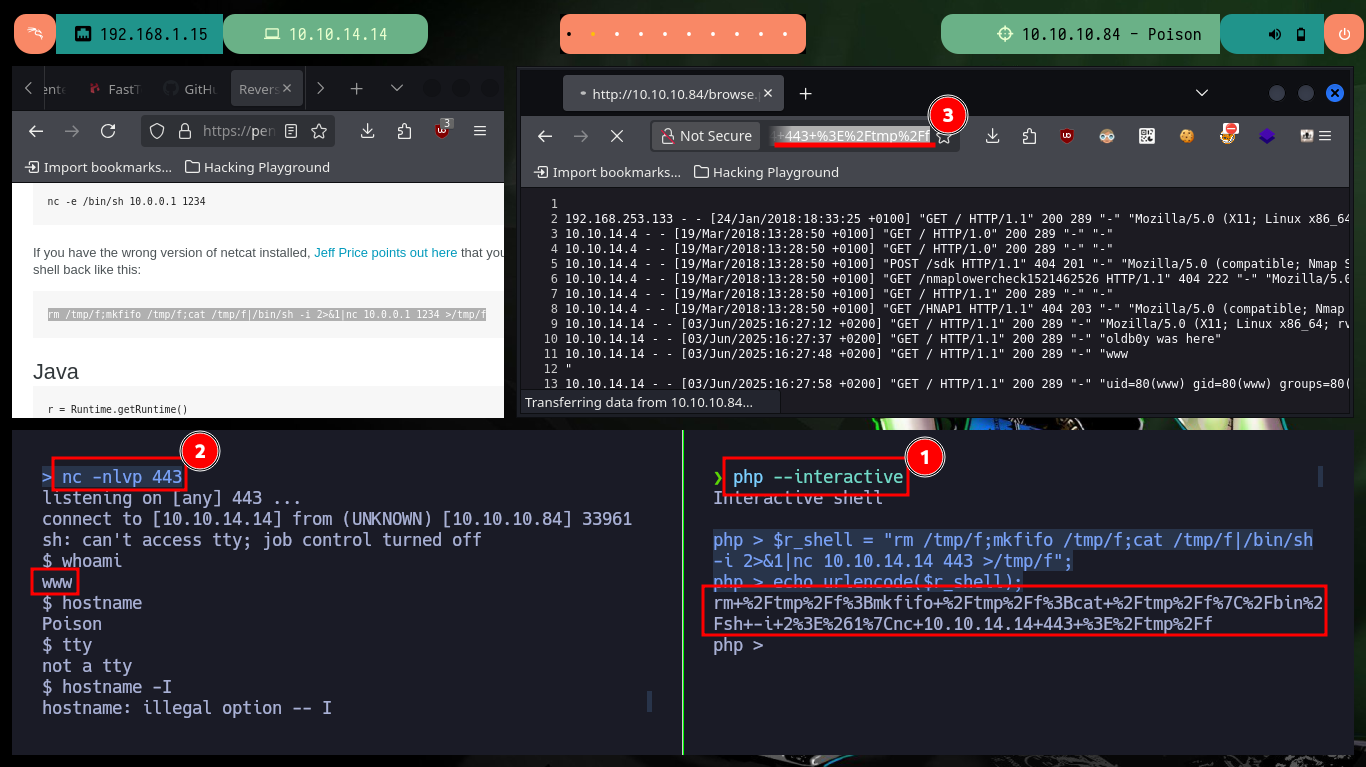1366x767 pixels.
Task: Click the workspace indicator dots widget
Action: point(682,34)
